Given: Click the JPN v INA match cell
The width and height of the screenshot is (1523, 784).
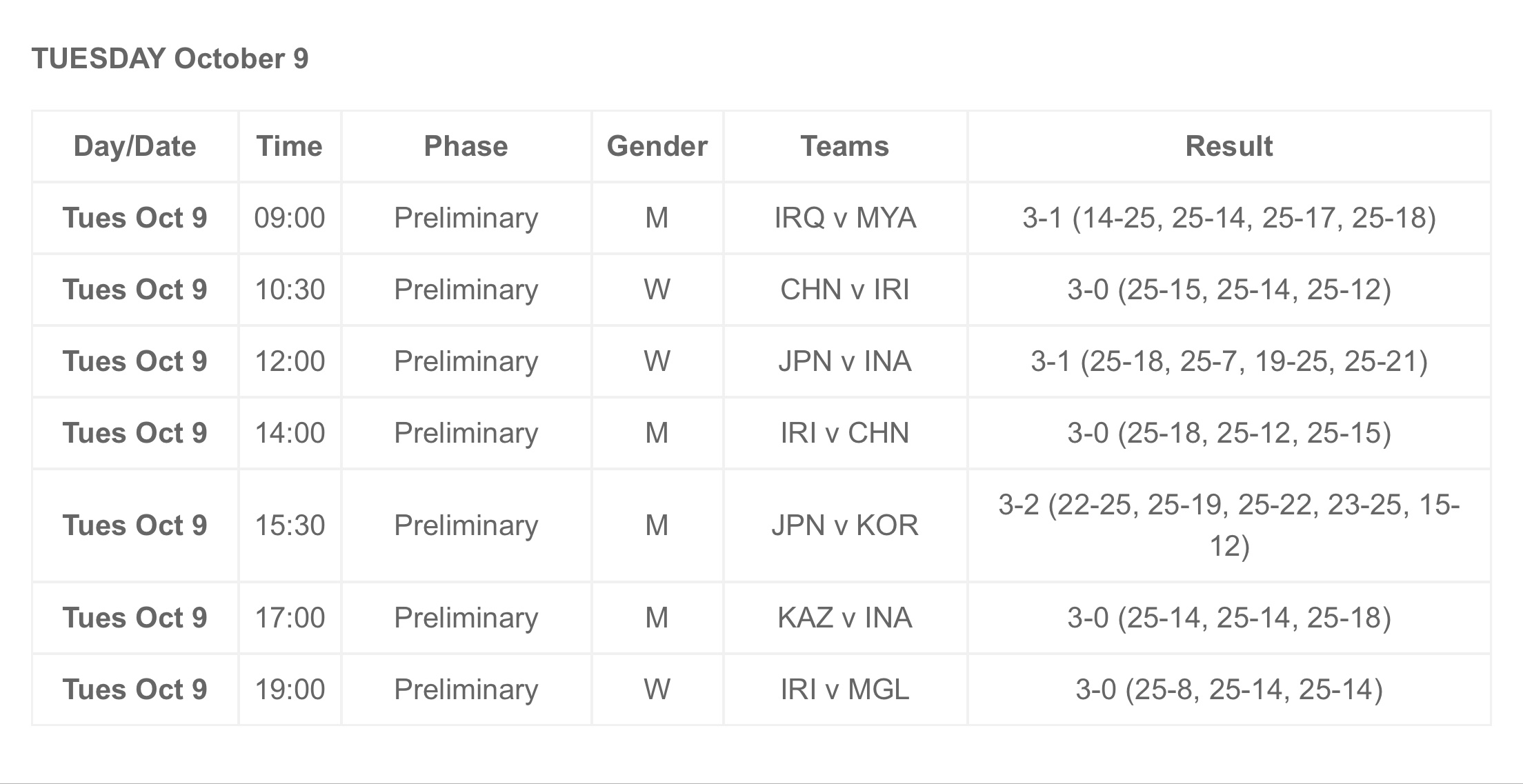Looking at the screenshot, I should pos(845,361).
